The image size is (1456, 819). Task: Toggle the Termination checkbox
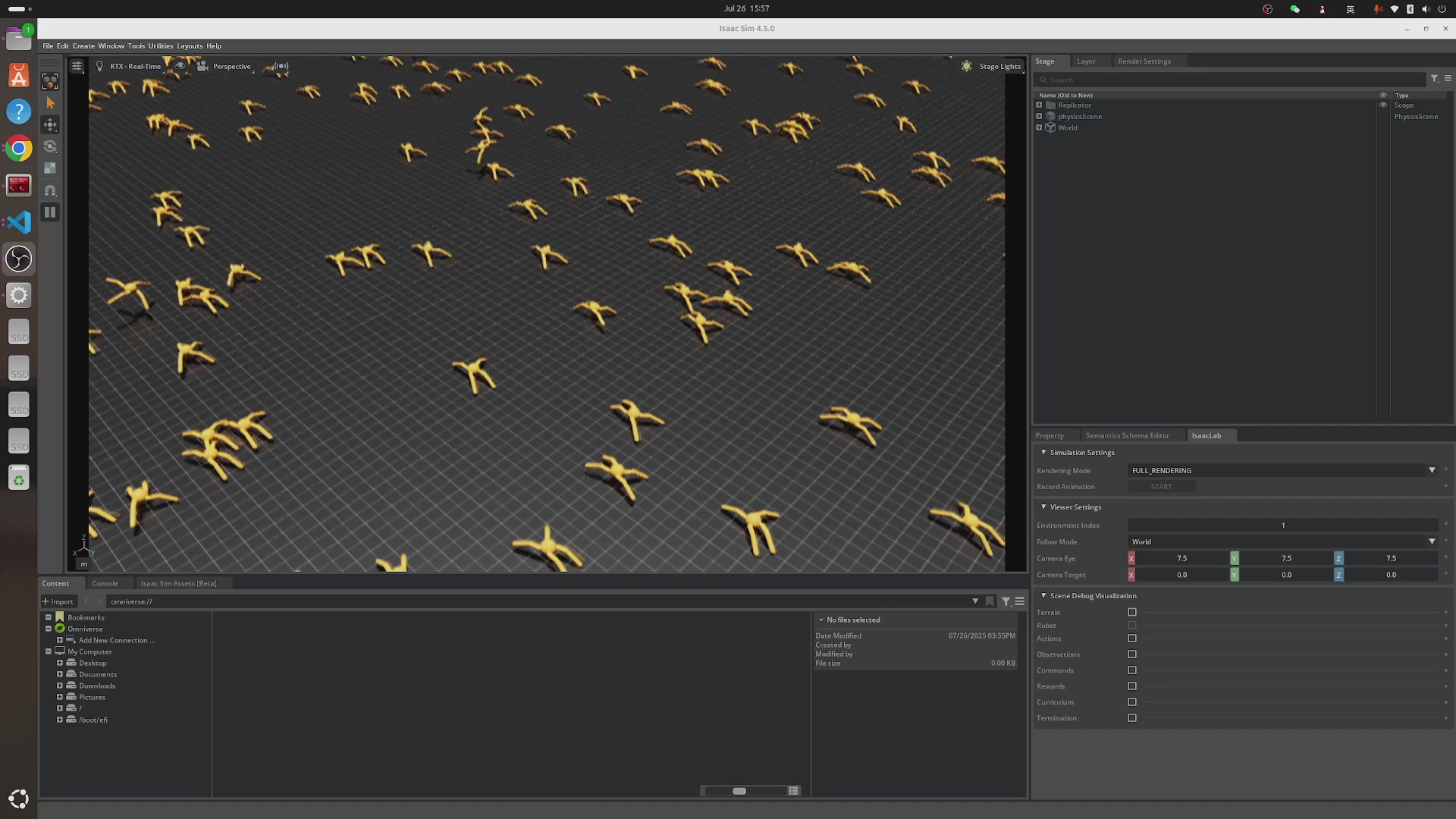tap(1132, 718)
